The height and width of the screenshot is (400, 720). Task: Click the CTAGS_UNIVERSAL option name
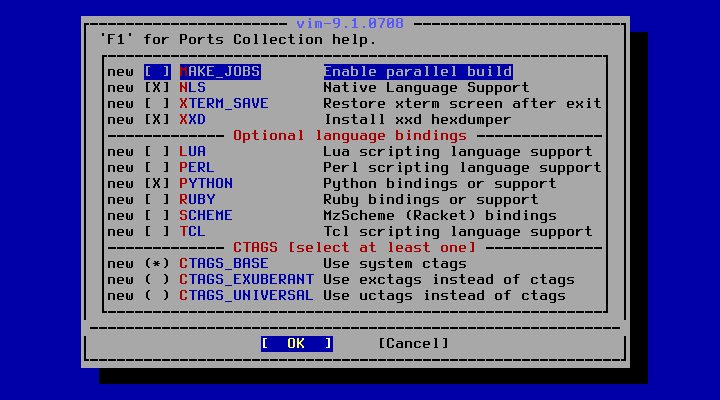pos(247,296)
